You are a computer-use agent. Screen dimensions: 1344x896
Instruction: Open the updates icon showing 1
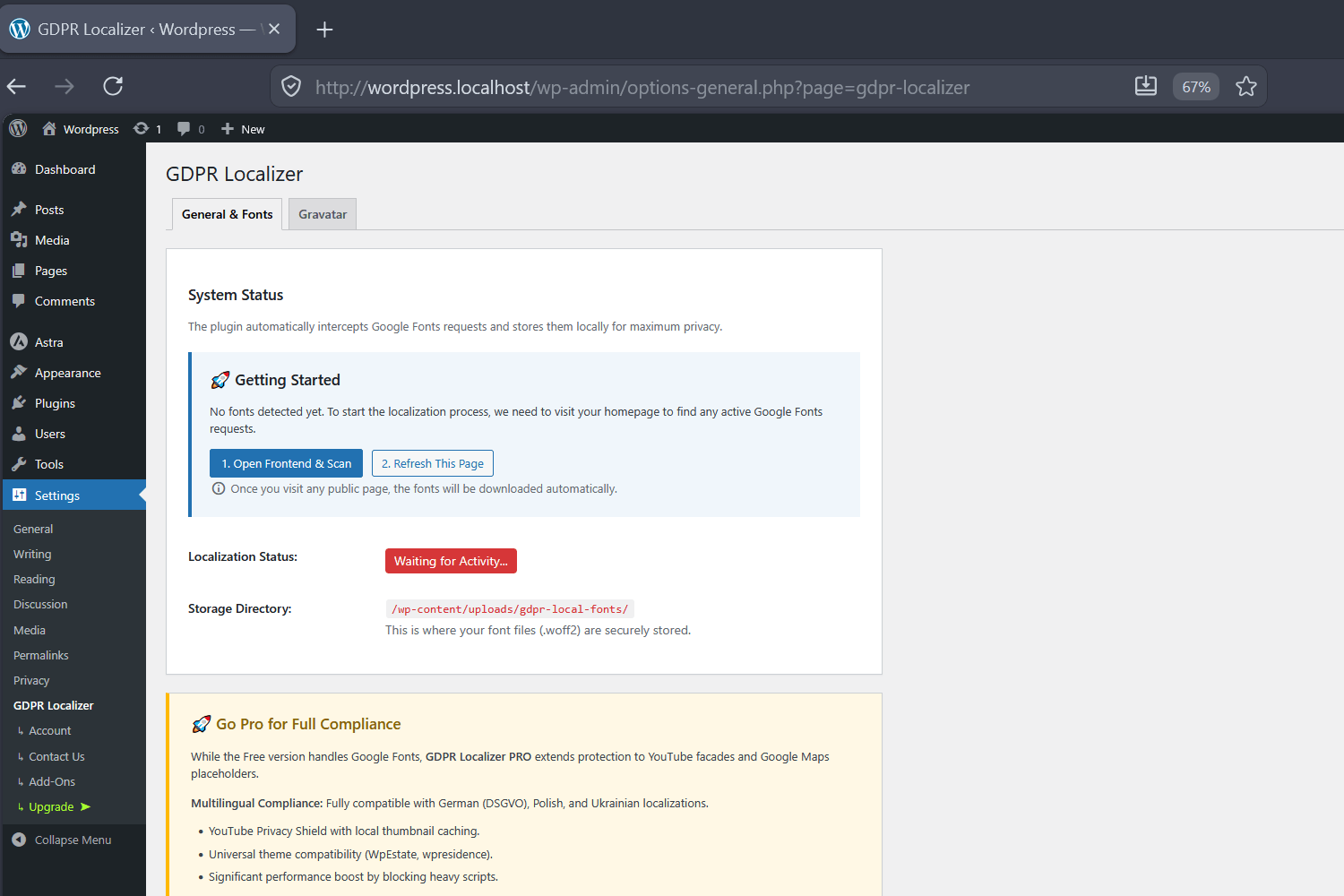pyautogui.click(x=148, y=129)
